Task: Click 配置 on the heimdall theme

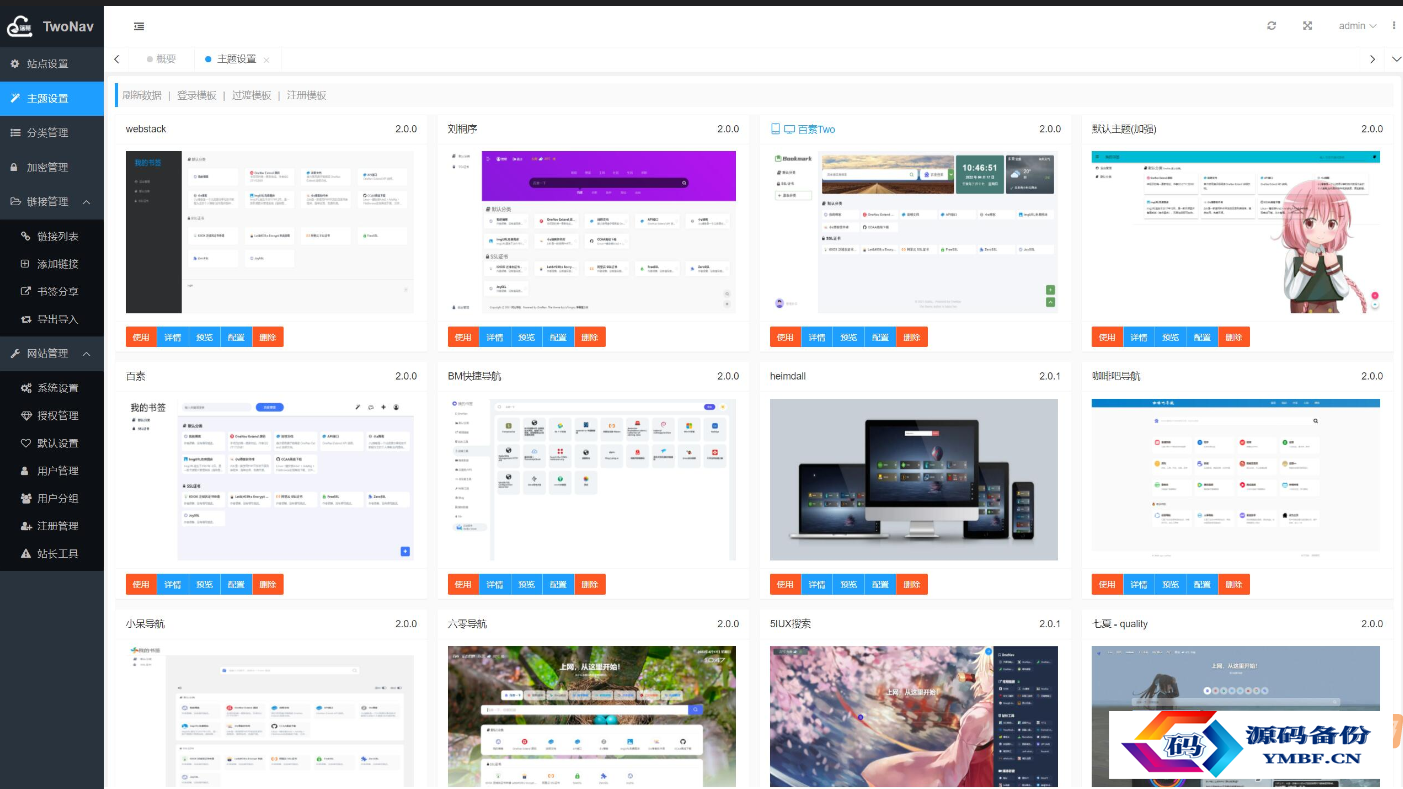Action: pyautogui.click(x=880, y=584)
